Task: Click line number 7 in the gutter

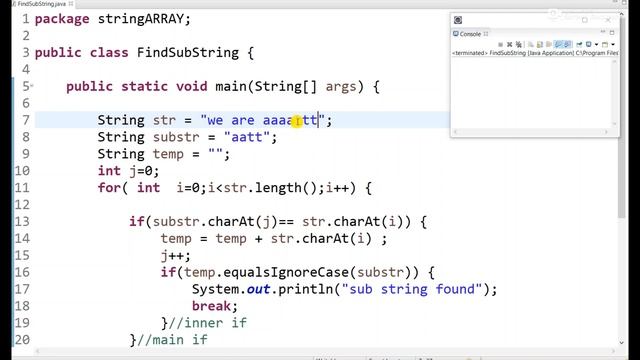Action: [x=26, y=120]
